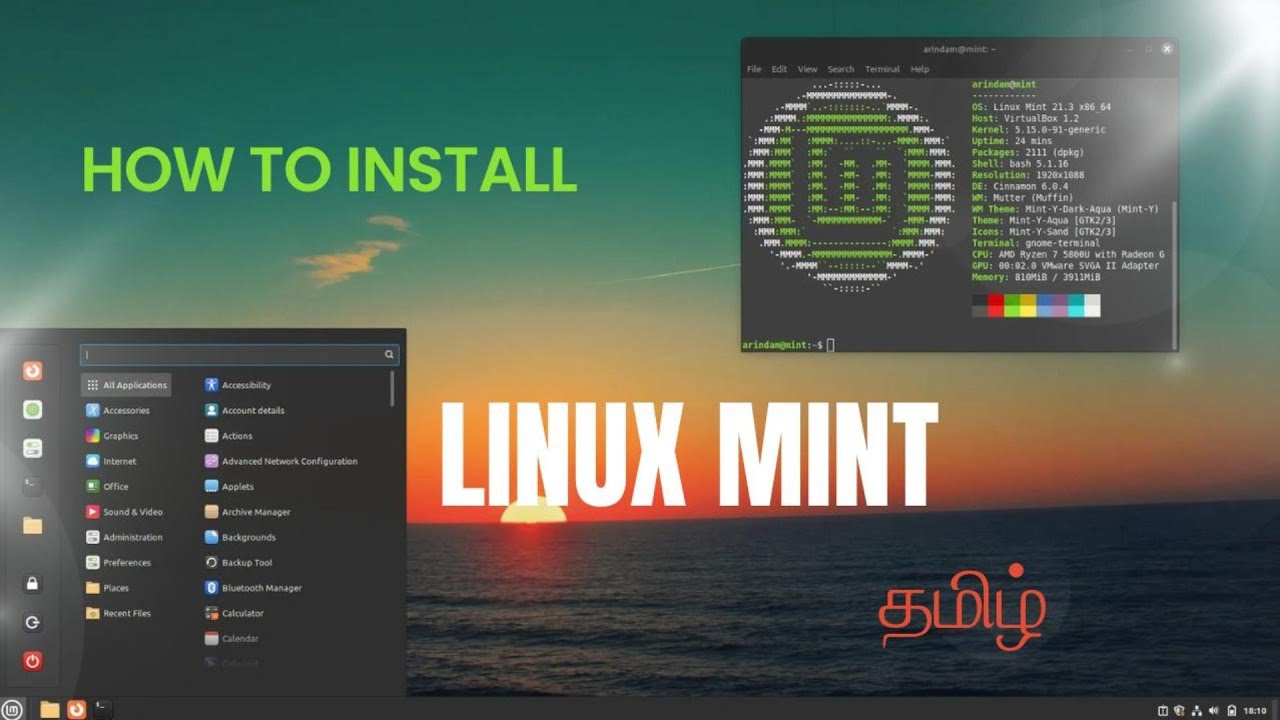
Task: Open Calculator from the app list
Action: 234,613
